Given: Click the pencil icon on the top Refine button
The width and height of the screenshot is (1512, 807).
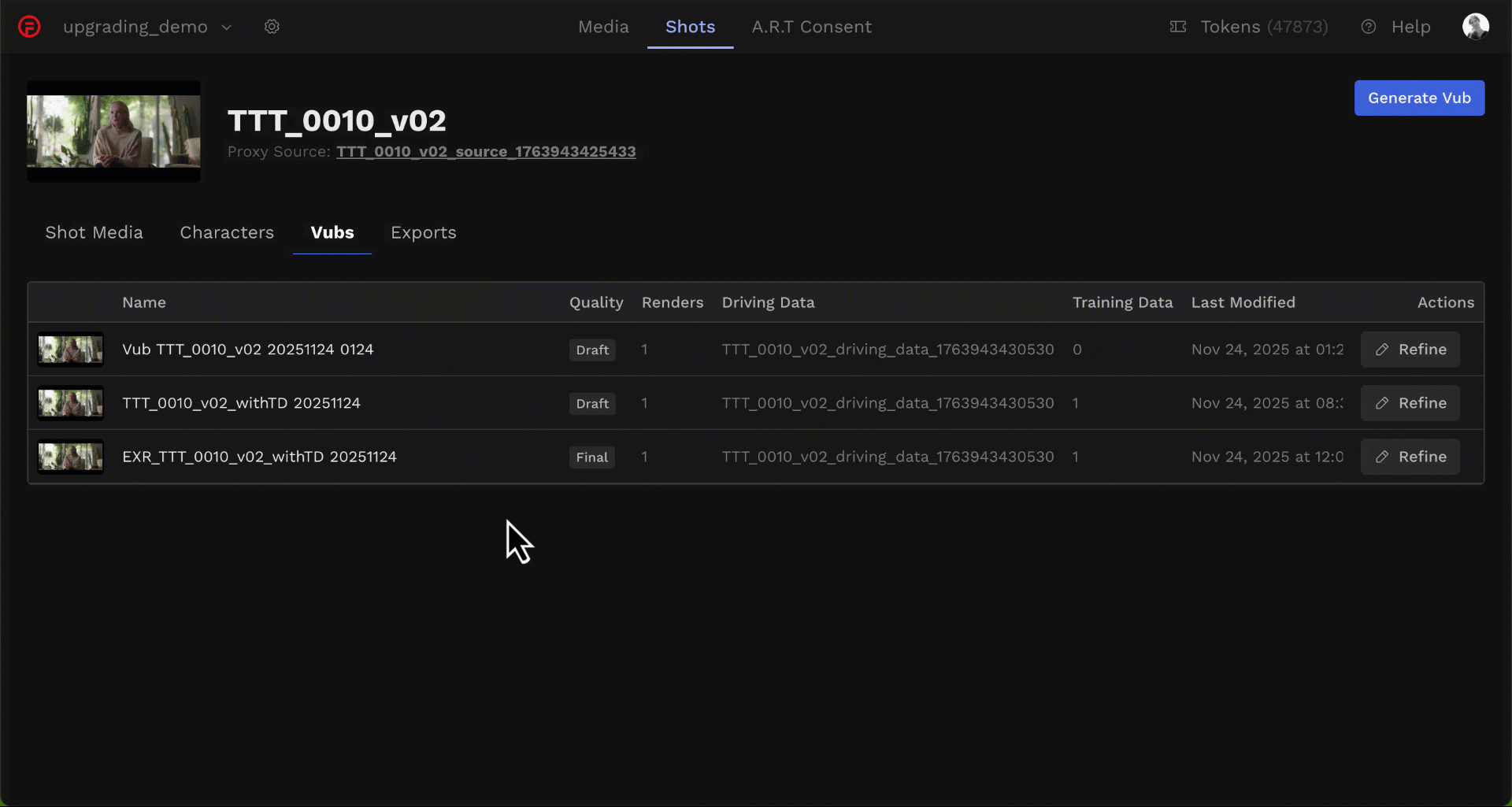Looking at the screenshot, I should (1382, 350).
